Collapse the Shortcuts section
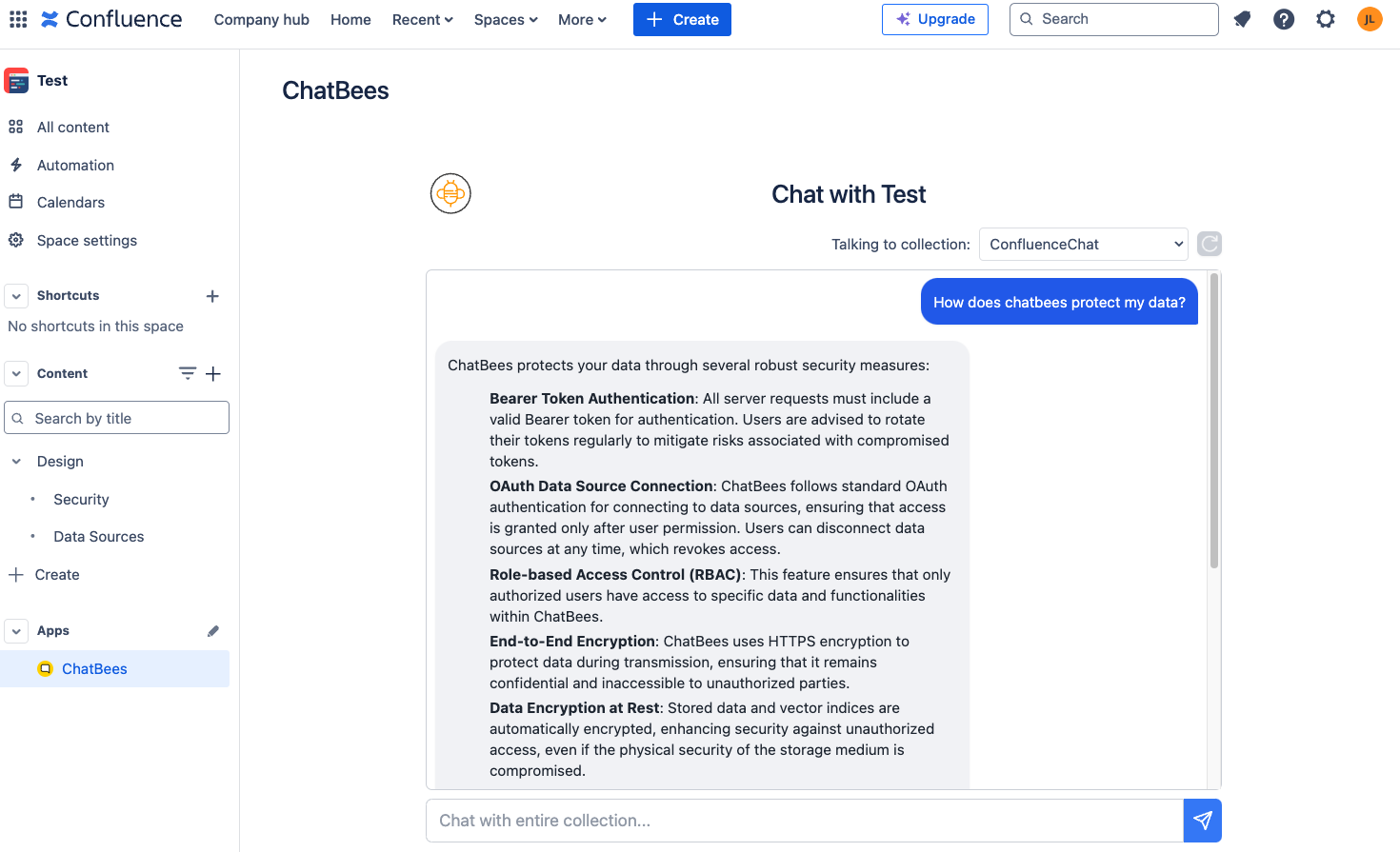This screenshot has width=1400, height=852. click(16, 296)
